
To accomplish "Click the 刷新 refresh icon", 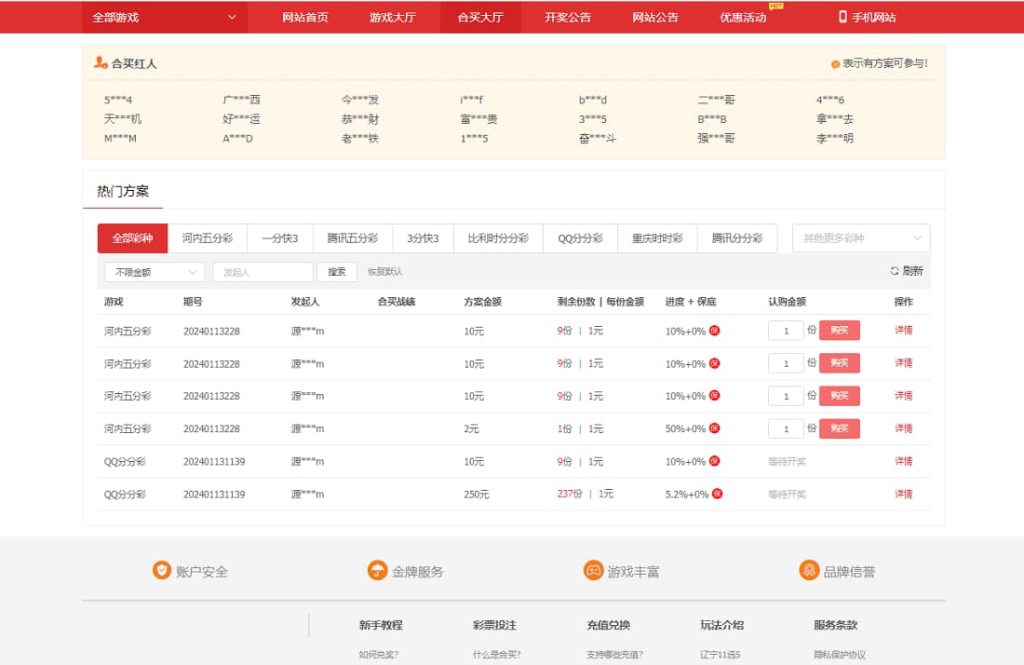I will pos(895,270).
